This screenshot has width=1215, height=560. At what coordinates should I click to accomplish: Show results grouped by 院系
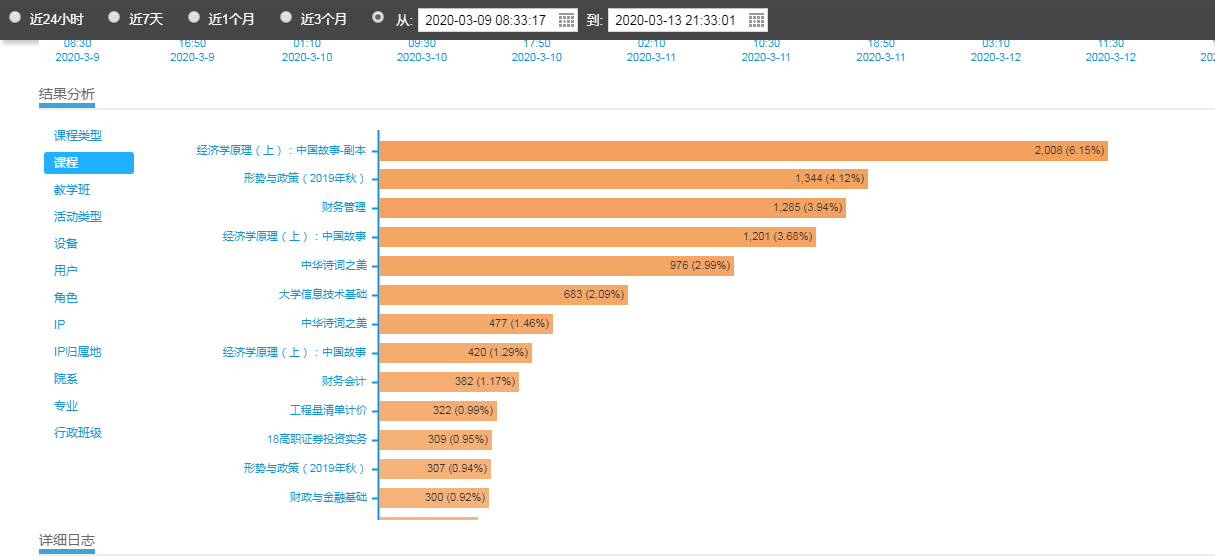66,378
